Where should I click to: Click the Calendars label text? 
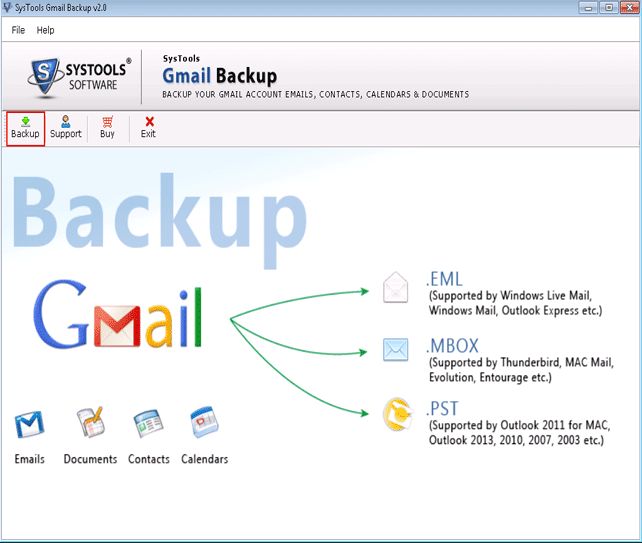[x=205, y=459]
